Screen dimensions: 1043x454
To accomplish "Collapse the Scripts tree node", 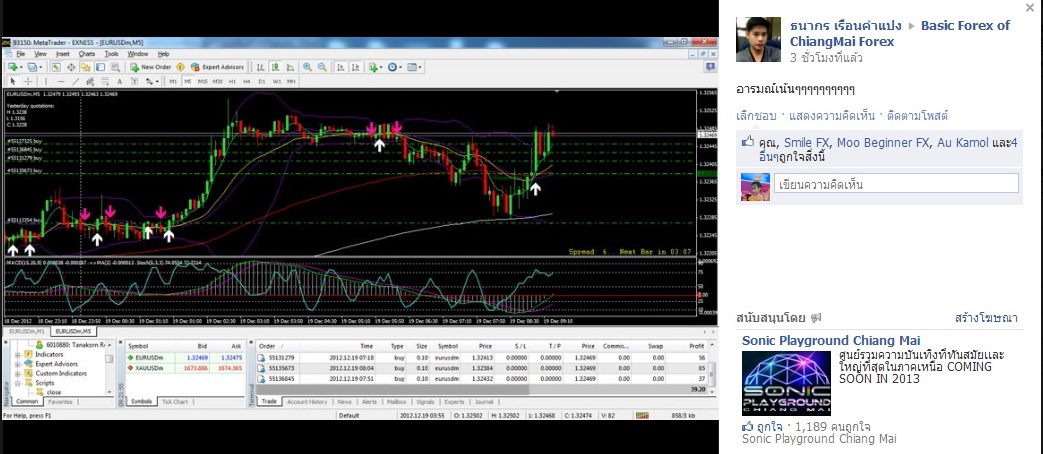I will pyautogui.click(x=18, y=383).
